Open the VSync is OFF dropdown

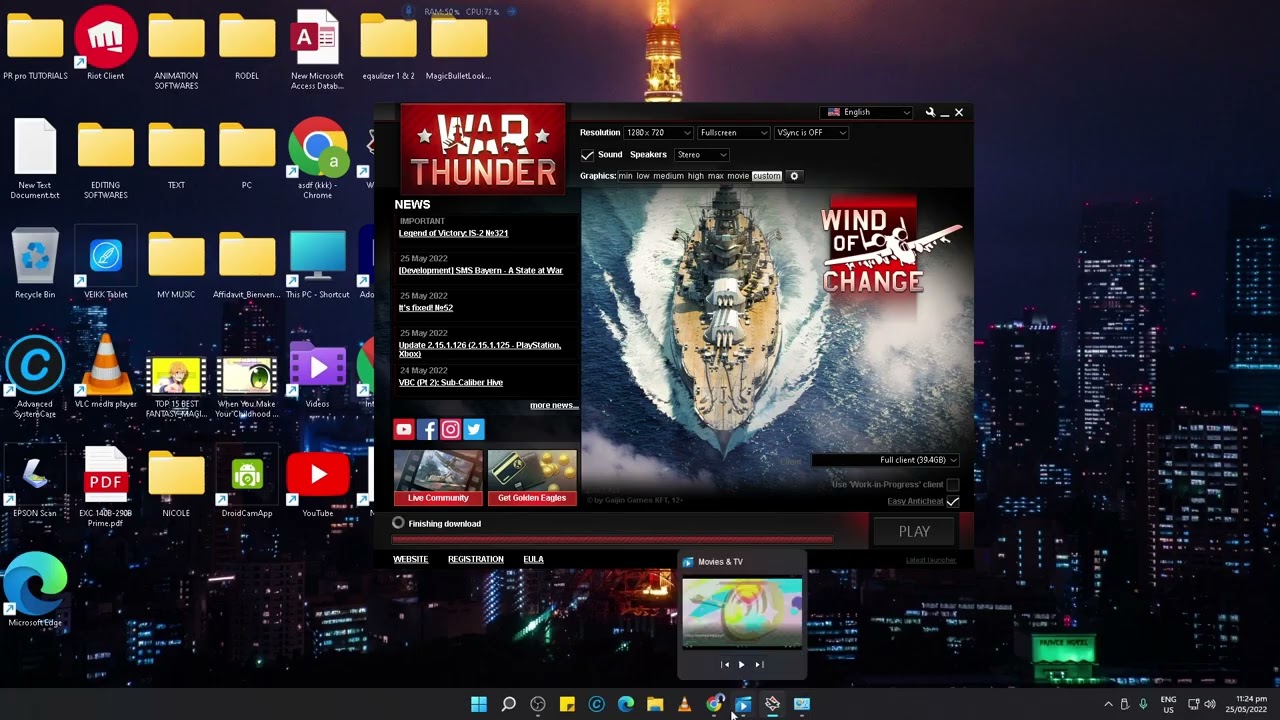pos(811,133)
